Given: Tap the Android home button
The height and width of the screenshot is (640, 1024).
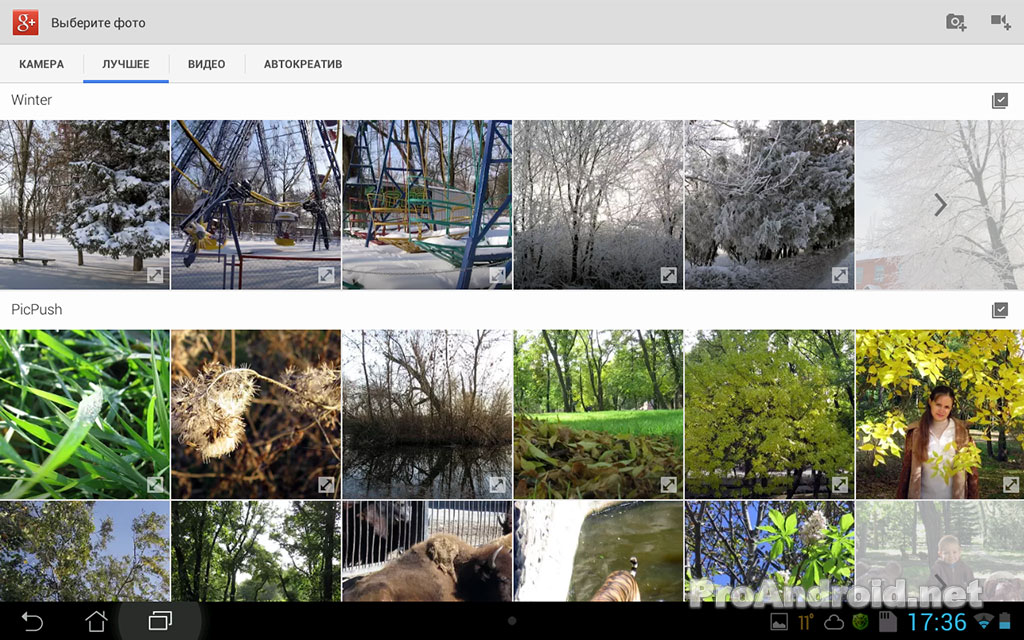Looking at the screenshot, I should pyautogui.click(x=96, y=621).
